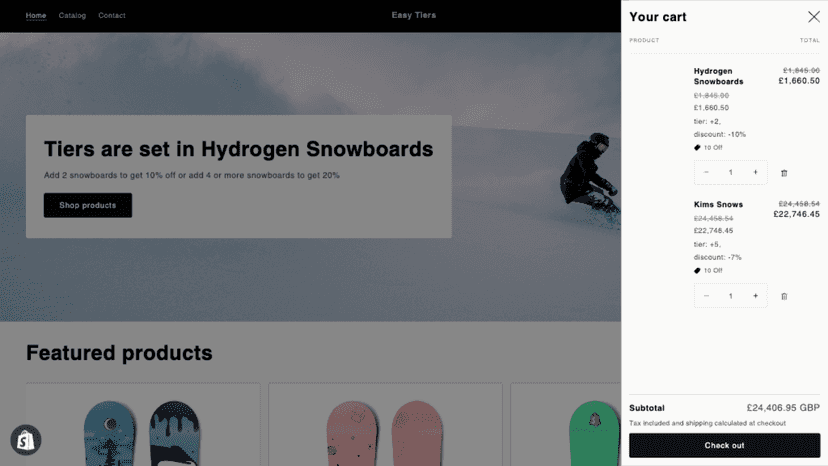The height and width of the screenshot is (466, 828).
Task: Click the Check out button
Action: (724, 445)
